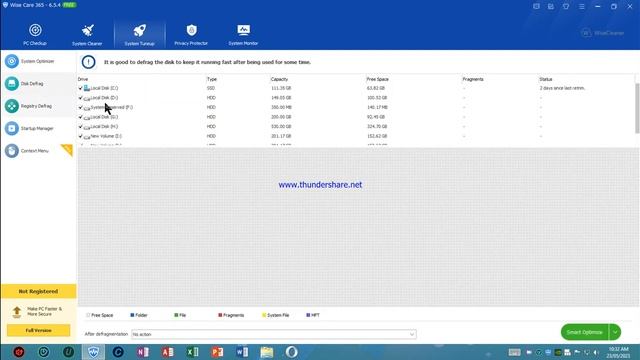
Task: Toggle the System Reserved (F:) checkbox
Action: coord(80,107)
